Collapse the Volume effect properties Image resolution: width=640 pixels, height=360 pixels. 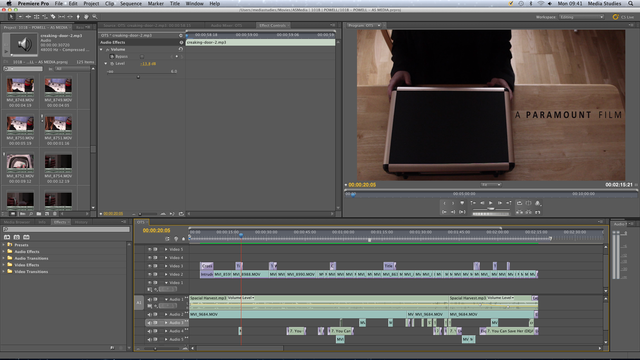click(101, 49)
